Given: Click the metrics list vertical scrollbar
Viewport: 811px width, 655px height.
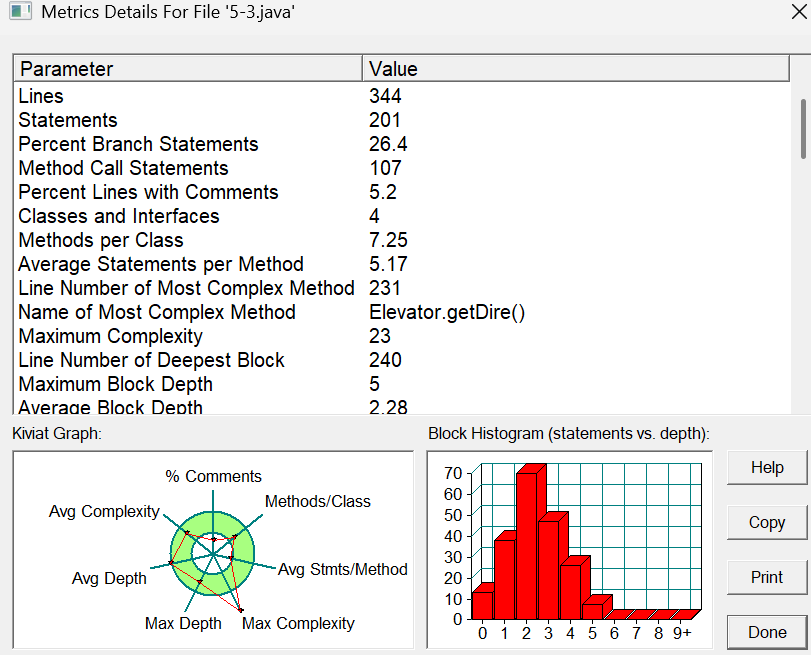Looking at the screenshot, I should click(x=803, y=129).
